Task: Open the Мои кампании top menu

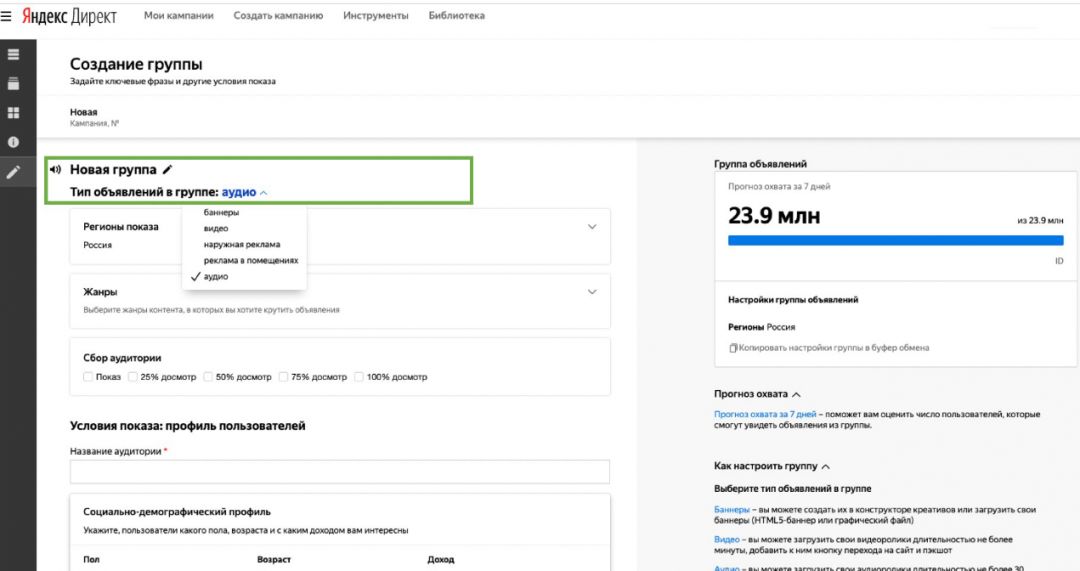Action: point(178,16)
